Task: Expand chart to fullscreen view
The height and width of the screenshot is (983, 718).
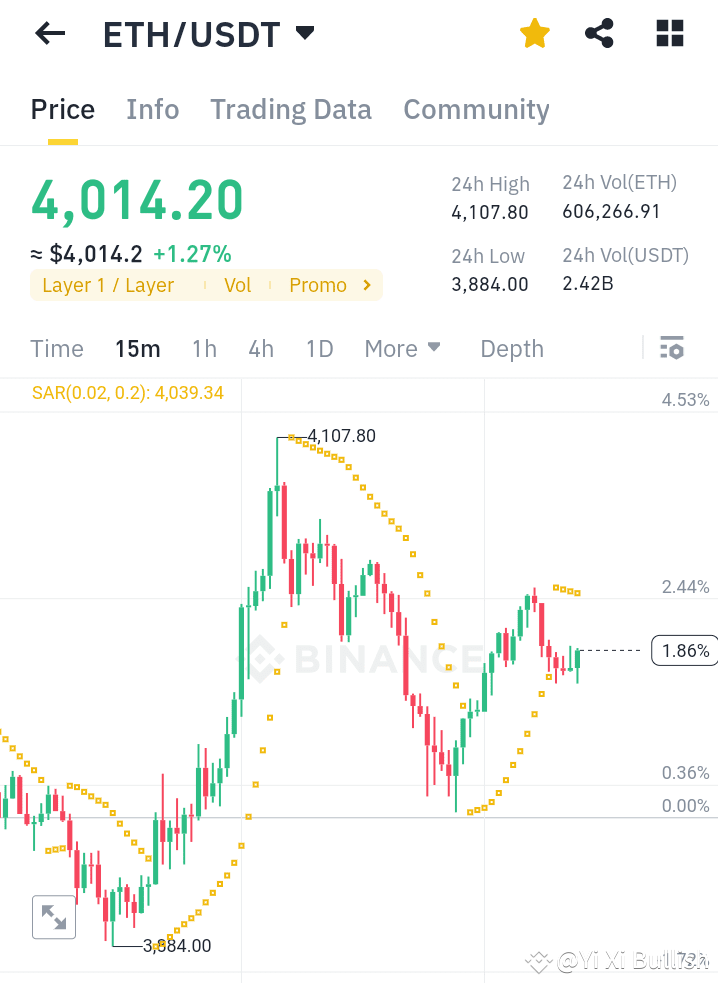Action: pos(53,917)
